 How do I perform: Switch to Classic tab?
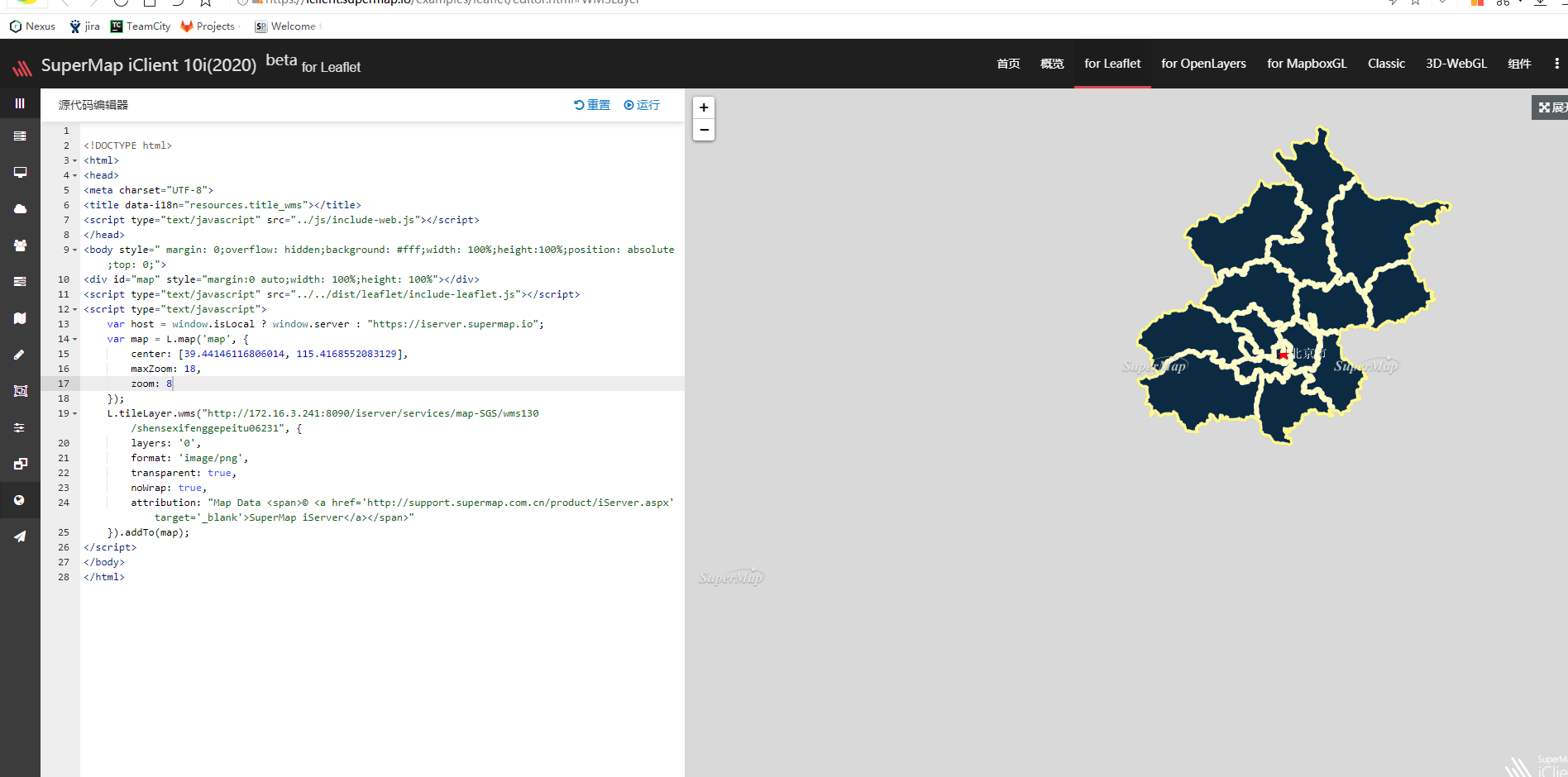click(x=1386, y=64)
